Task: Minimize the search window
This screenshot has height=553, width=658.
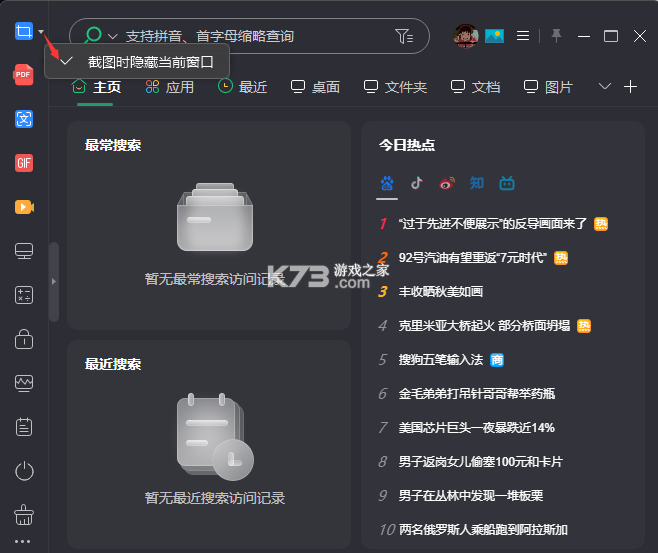Action: [x=584, y=37]
